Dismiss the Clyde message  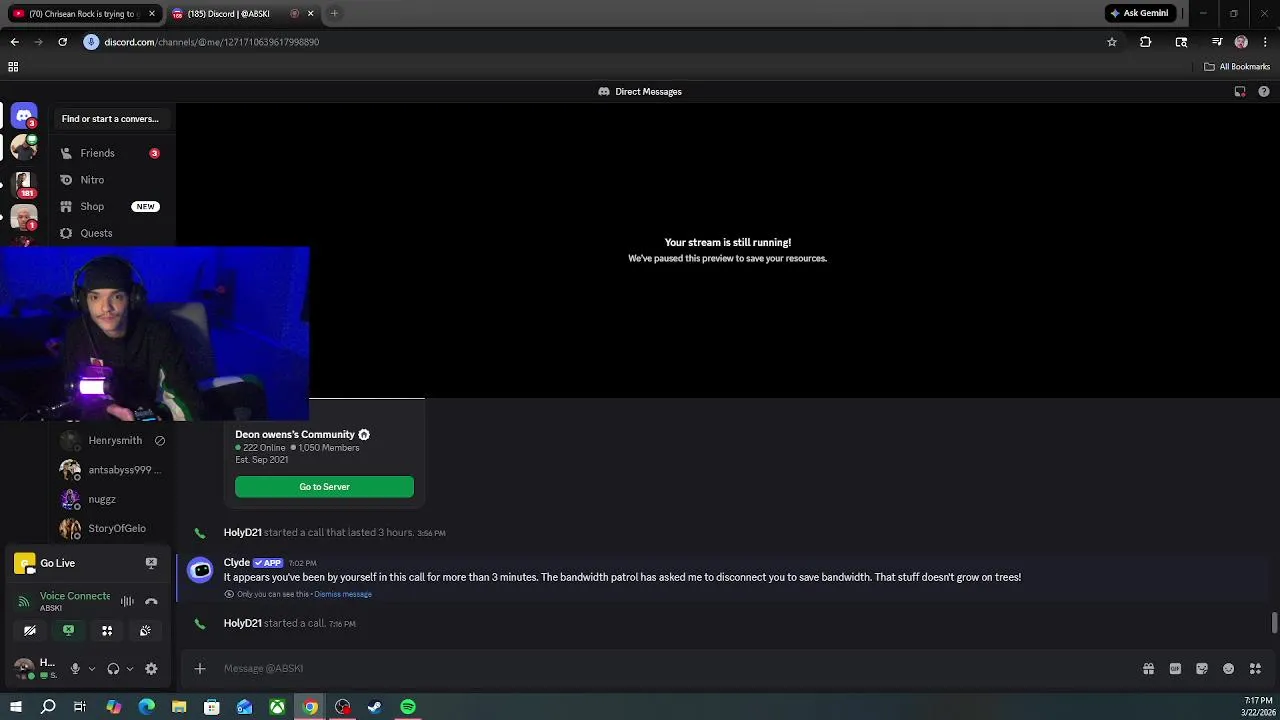click(x=343, y=594)
